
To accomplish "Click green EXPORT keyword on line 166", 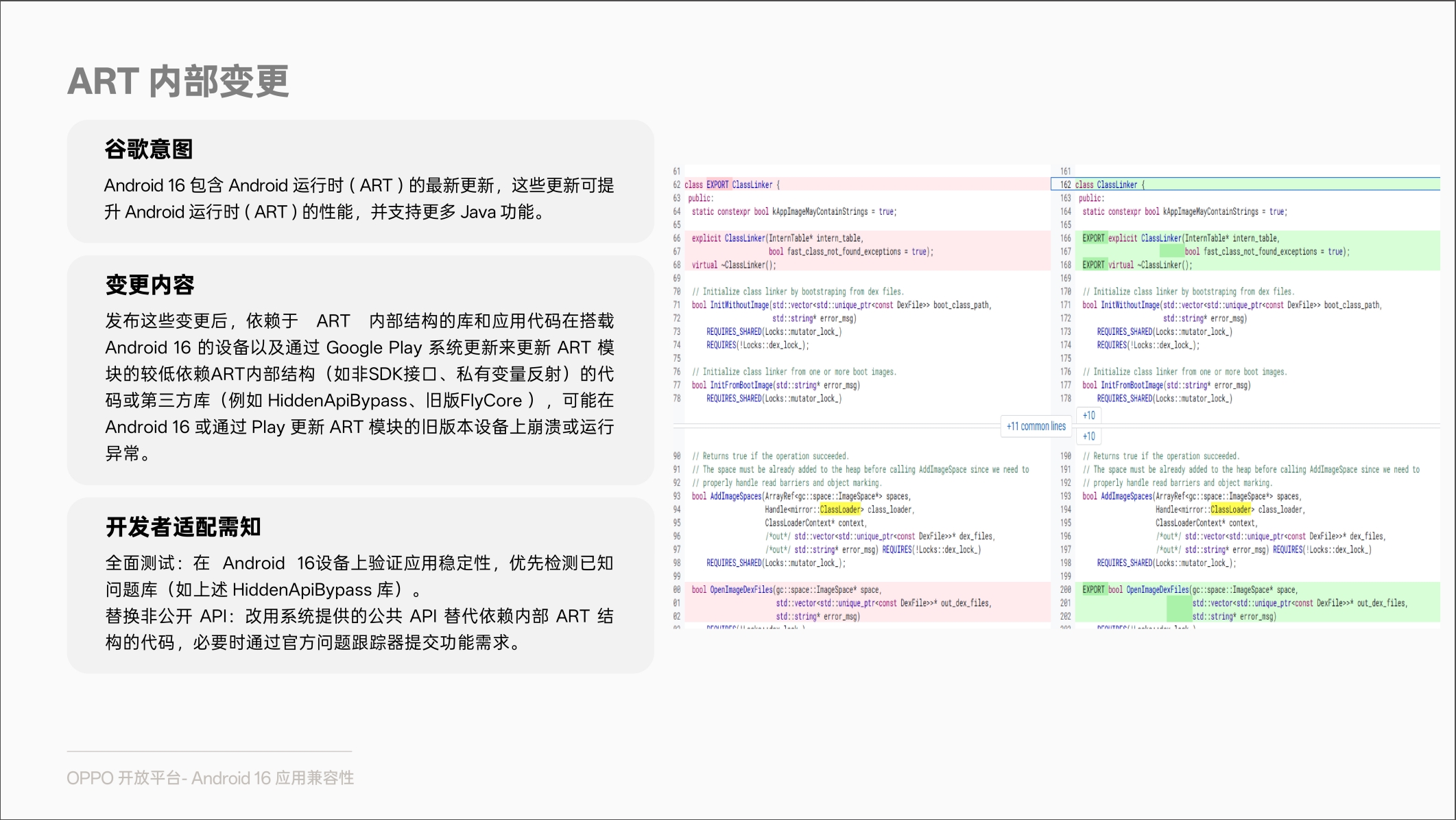I will (x=1093, y=238).
